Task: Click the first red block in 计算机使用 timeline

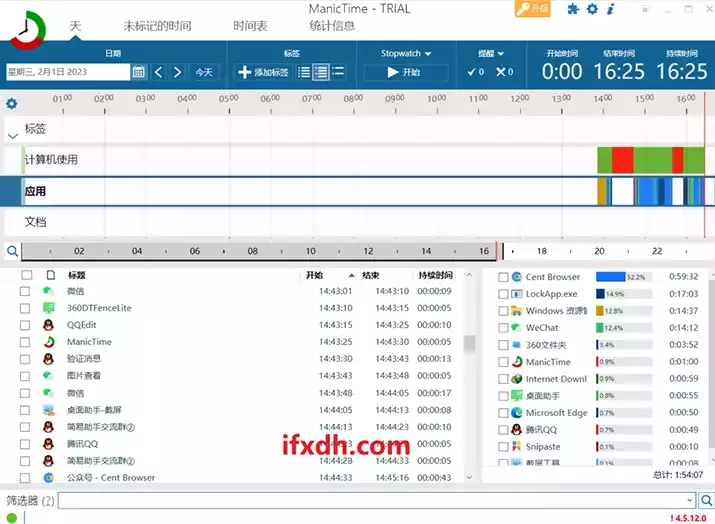Action: pos(622,160)
